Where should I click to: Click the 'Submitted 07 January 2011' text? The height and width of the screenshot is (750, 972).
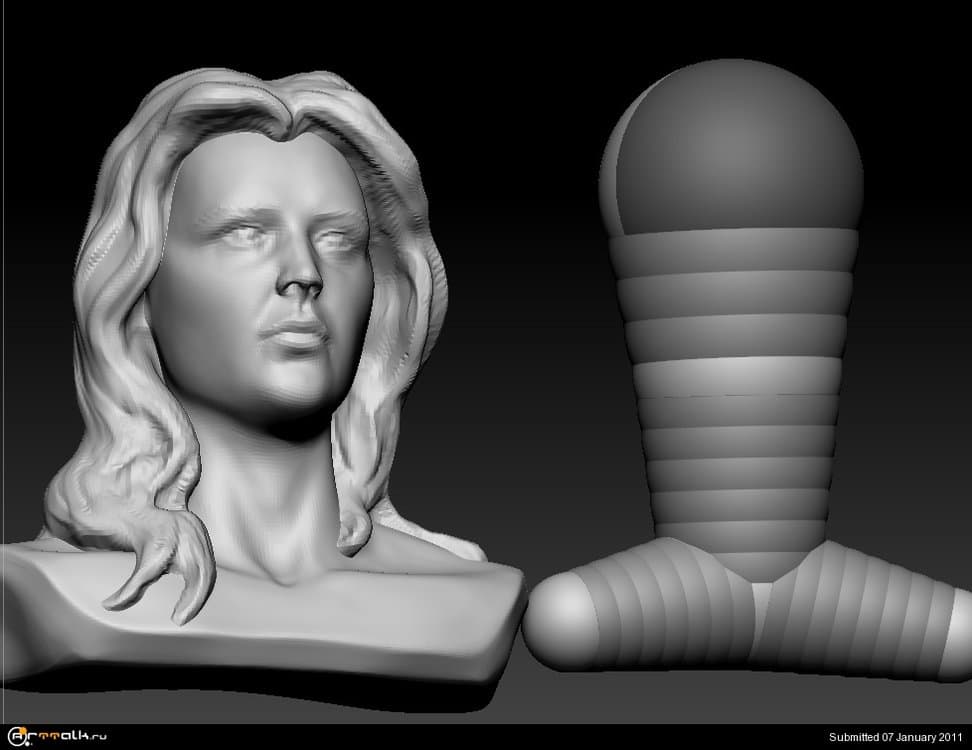point(895,738)
